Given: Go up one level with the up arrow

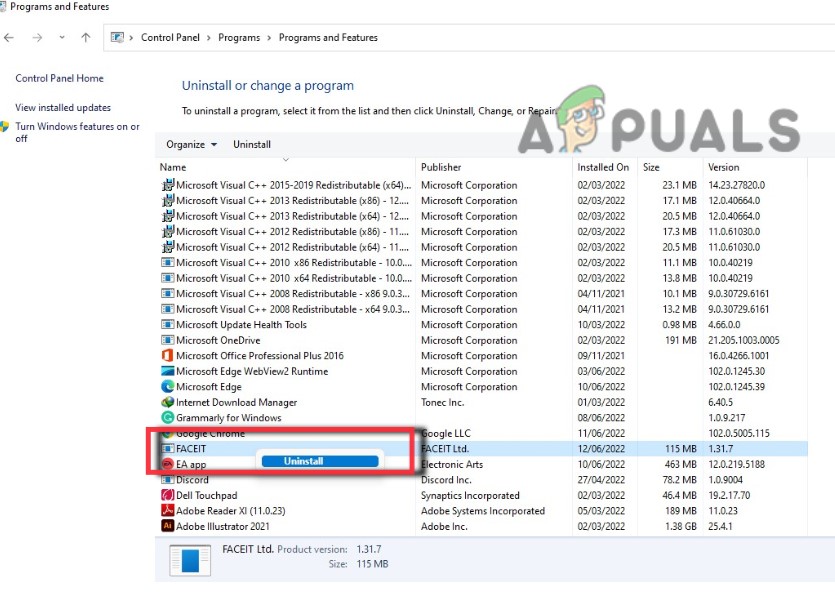Looking at the screenshot, I should (86, 37).
